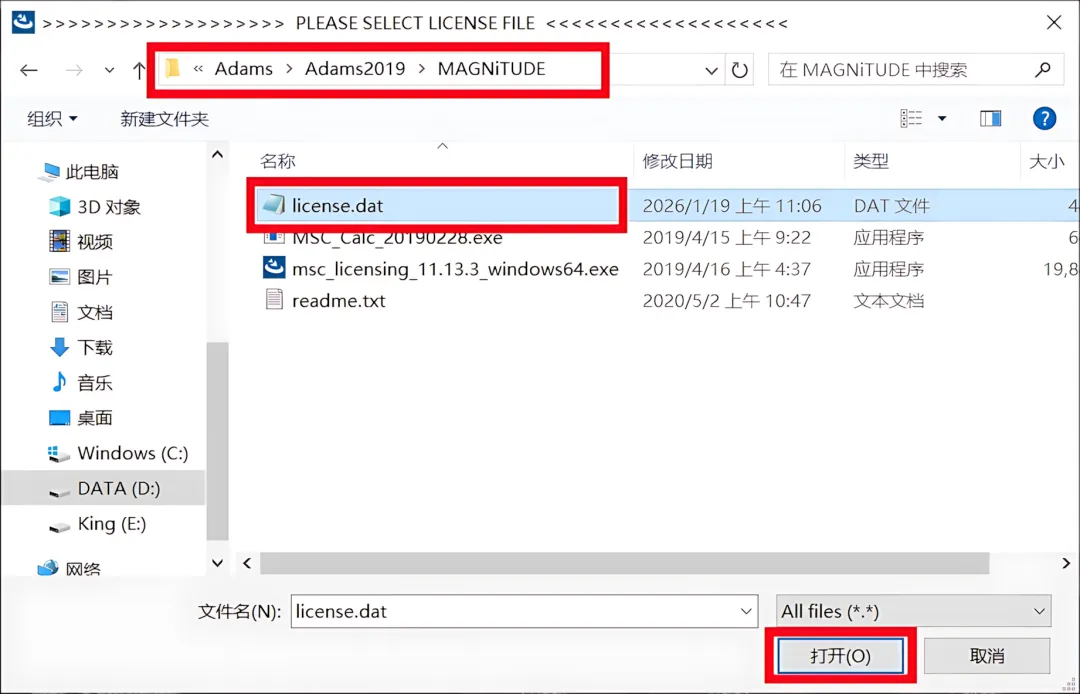Viewport: 1080px width, 694px height.
Task: Select King (E:) drive
Action: [98, 524]
